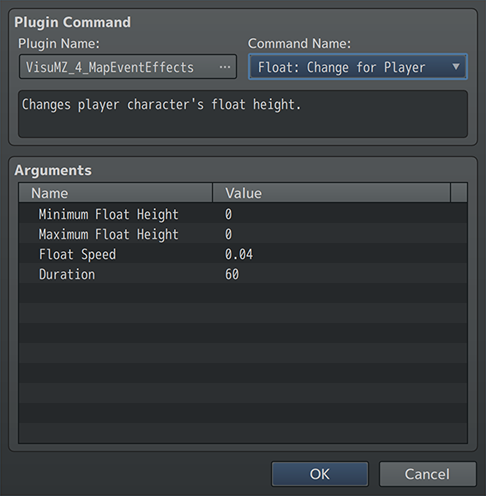This screenshot has width=486, height=496.
Task: Select the Maximum Float Height argument
Action: [243, 233]
